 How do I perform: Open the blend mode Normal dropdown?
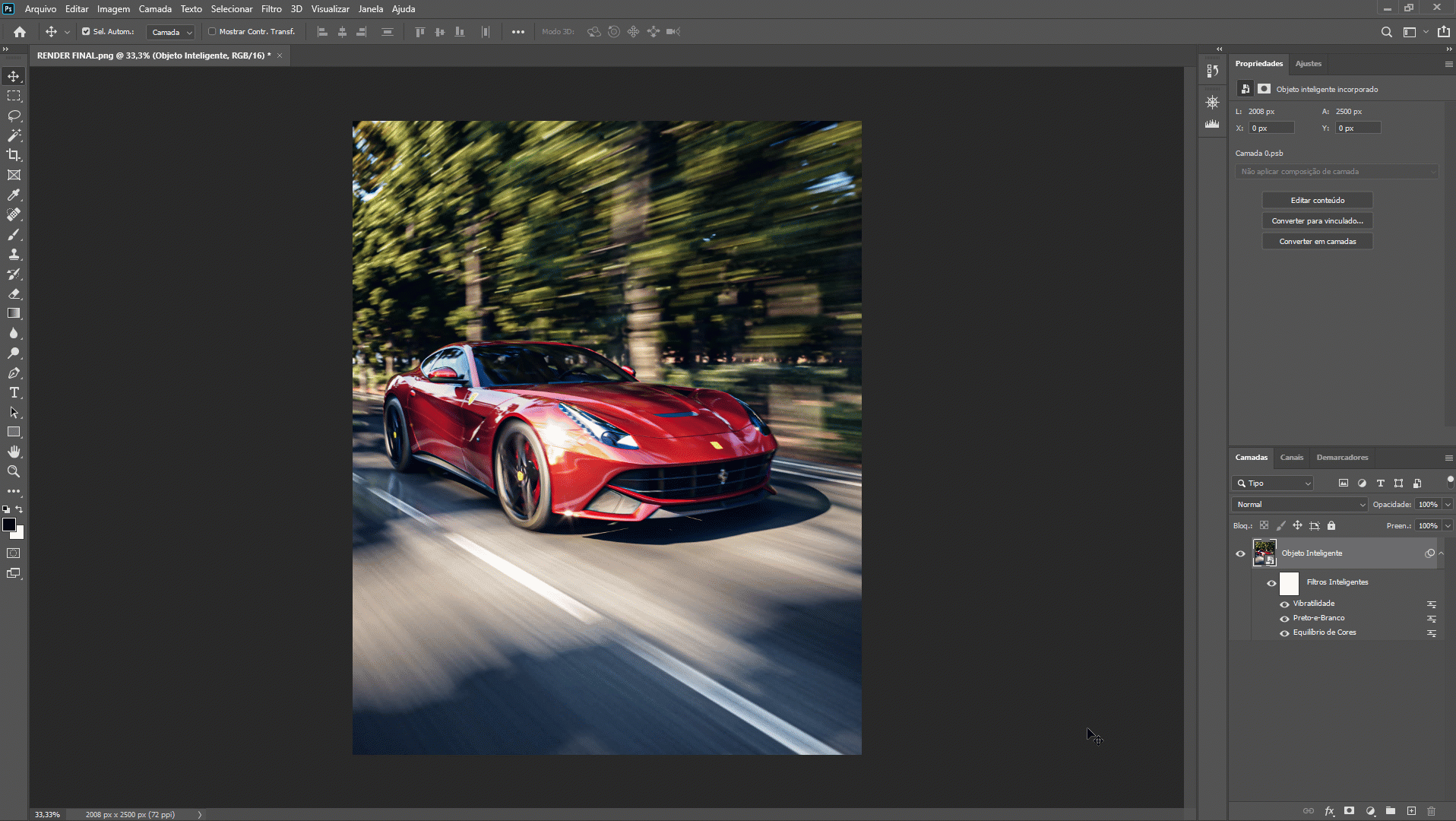pyautogui.click(x=1299, y=505)
